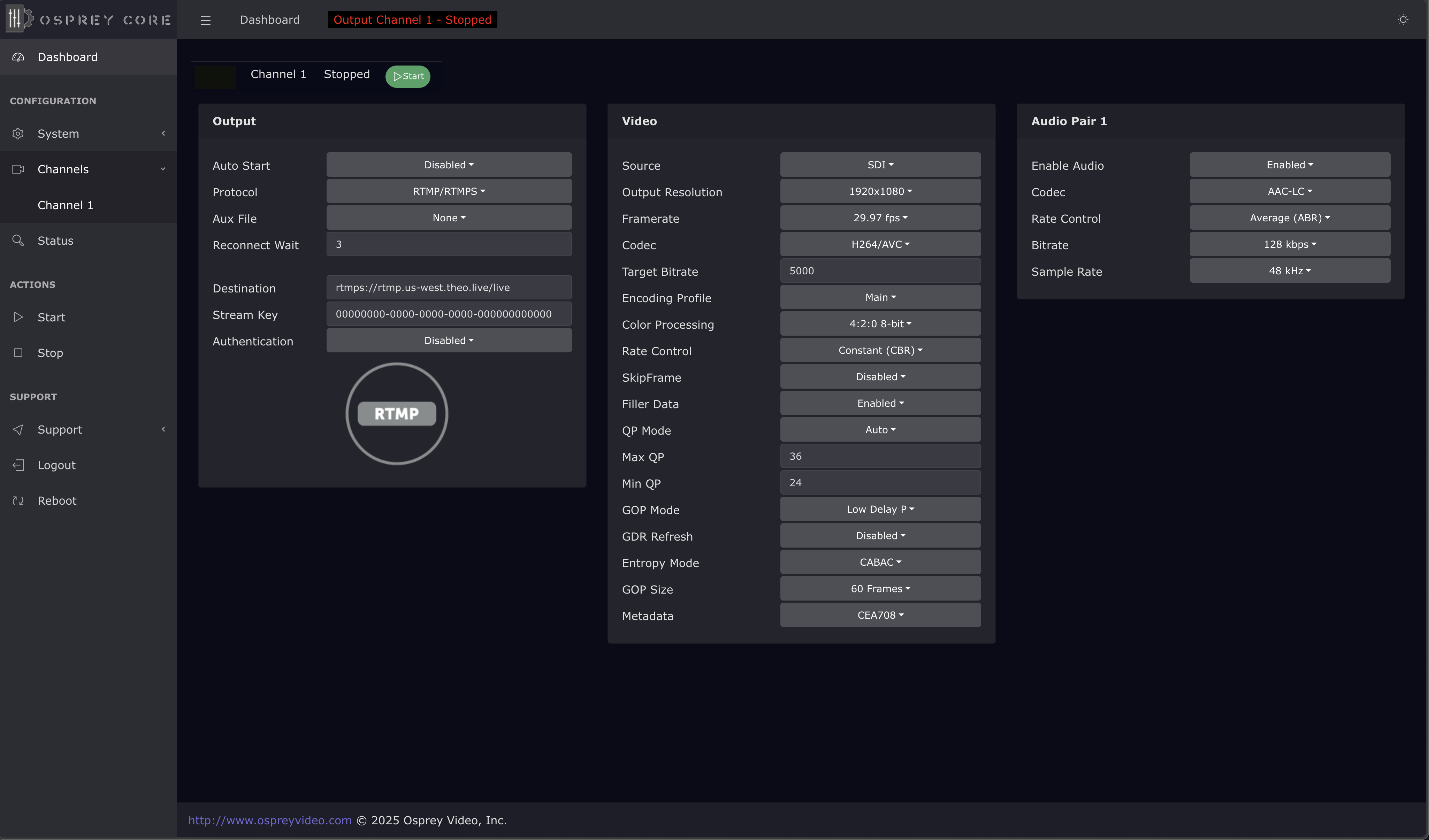This screenshot has width=1429, height=840.
Task: Open the ospreyvideo.com footer link
Action: [x=269, y=820]
